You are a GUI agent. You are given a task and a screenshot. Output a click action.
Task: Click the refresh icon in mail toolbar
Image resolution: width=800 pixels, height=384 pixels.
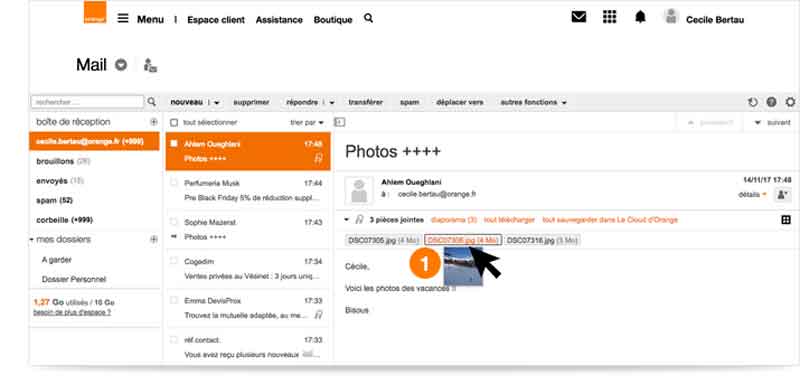[753, 103]
